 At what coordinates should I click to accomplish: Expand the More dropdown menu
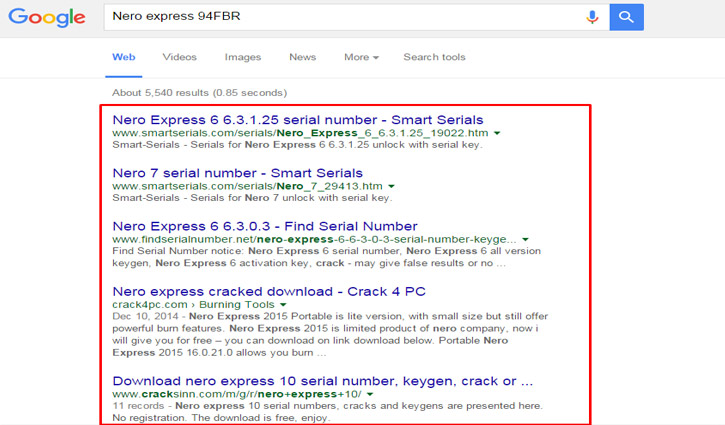tap(361, 57)
